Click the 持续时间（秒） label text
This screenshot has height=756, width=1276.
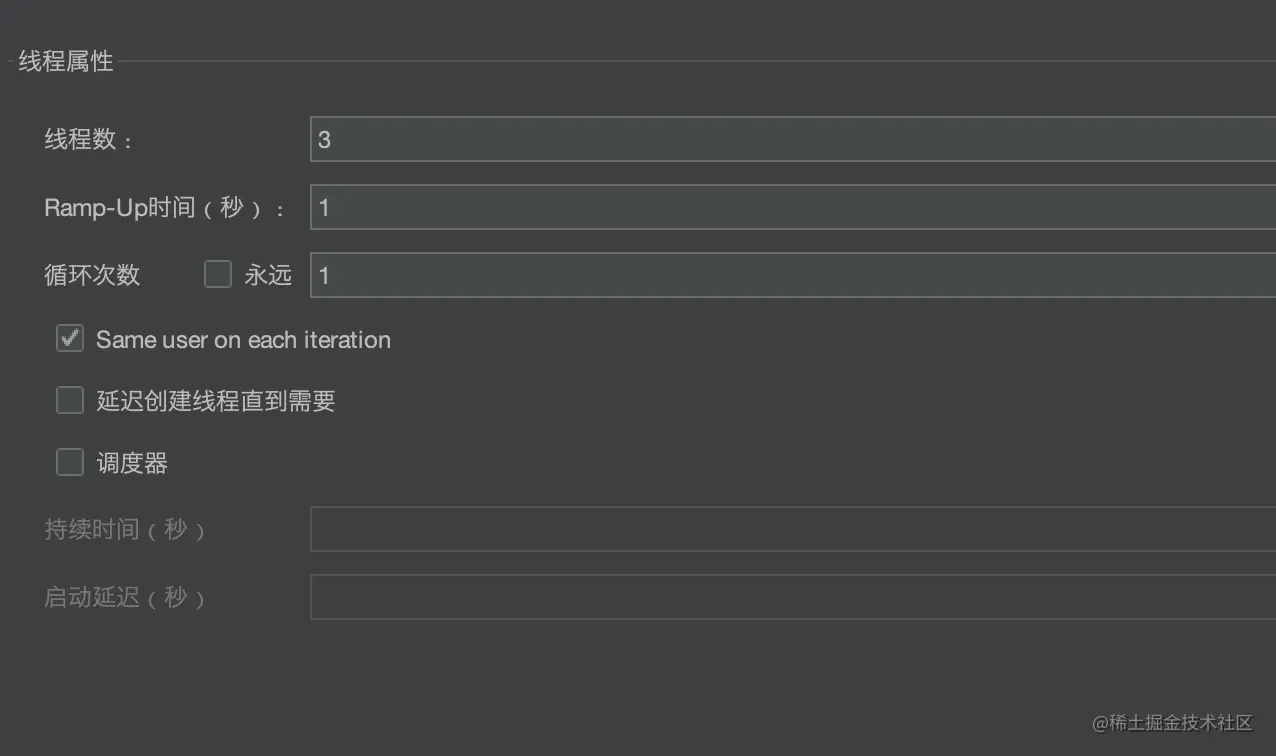pyautogui.click(x=125, y=530)
